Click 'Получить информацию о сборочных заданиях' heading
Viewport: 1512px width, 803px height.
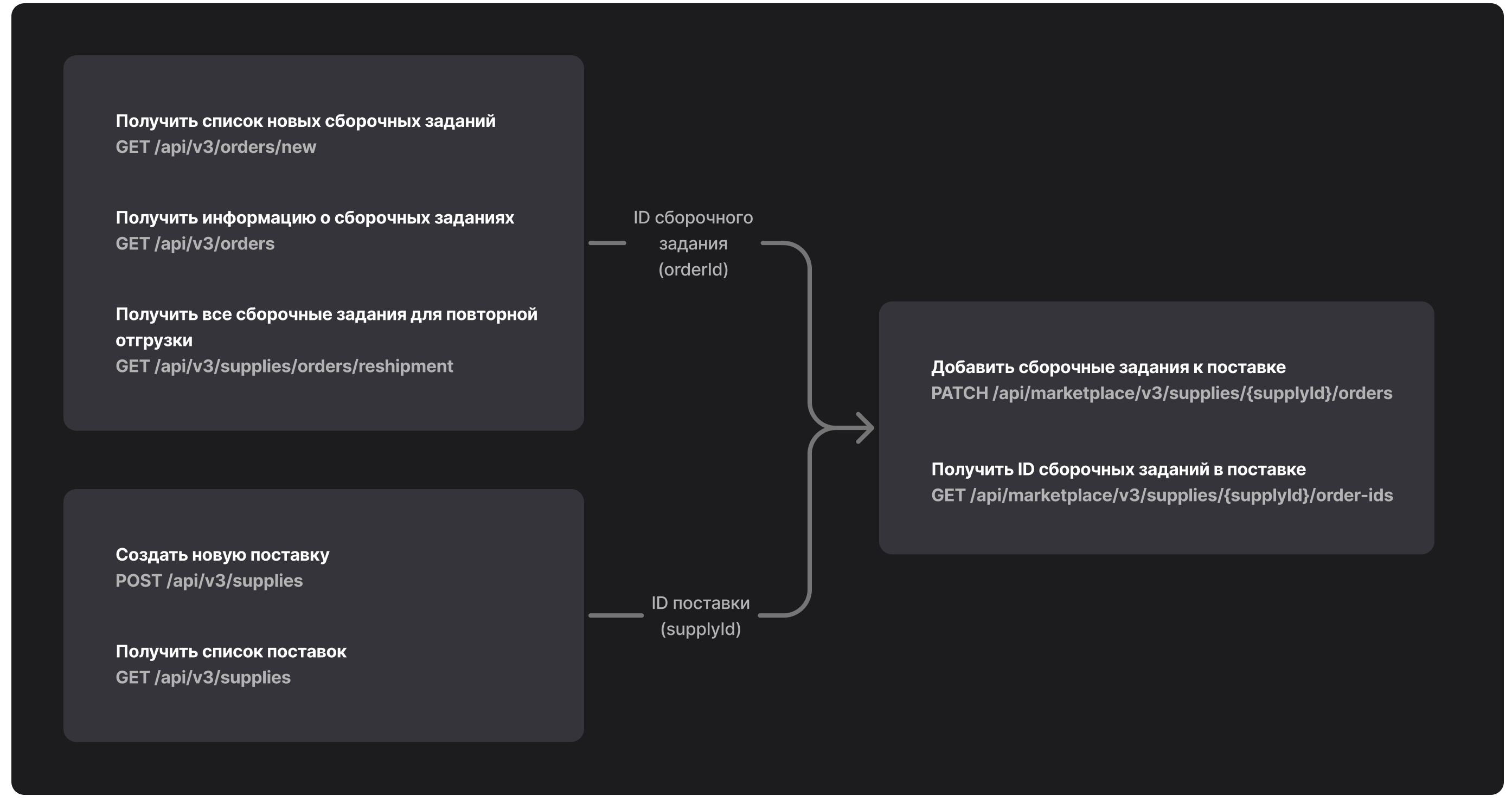[x=315, y=218]
